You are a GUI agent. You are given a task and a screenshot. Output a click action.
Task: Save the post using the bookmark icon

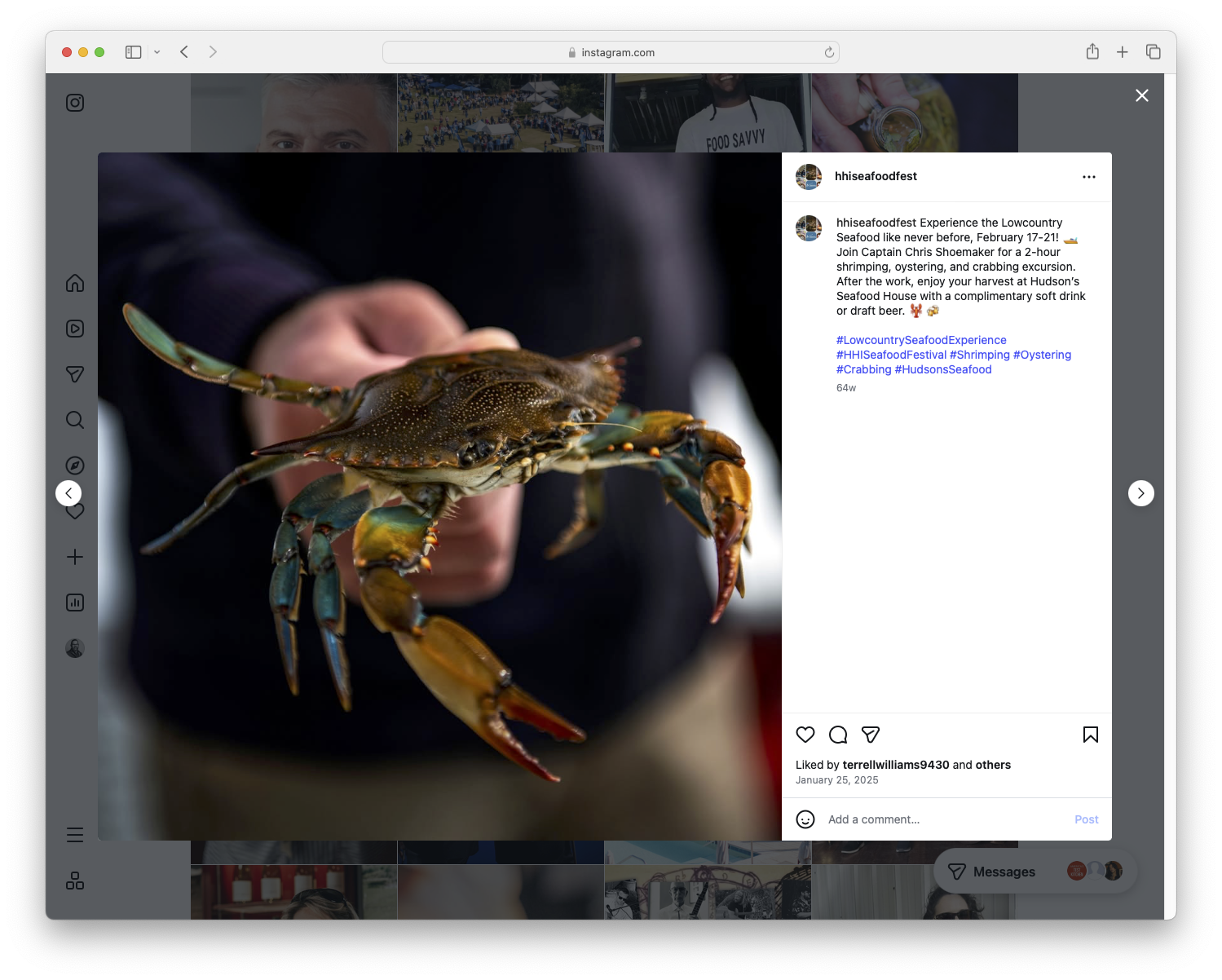click(x=1090, y=735)
